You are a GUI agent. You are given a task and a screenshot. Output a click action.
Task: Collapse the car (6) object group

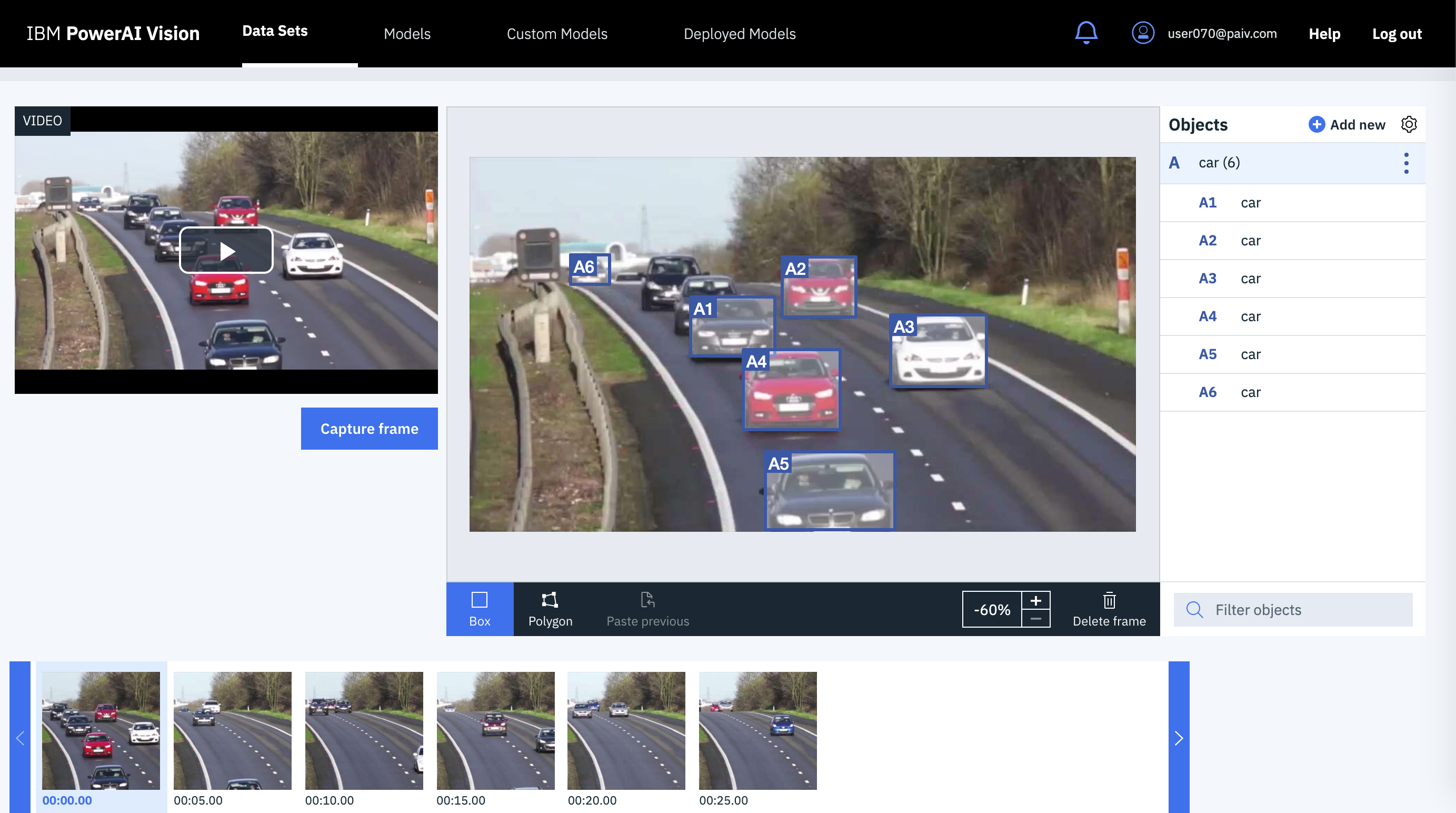1218,163
